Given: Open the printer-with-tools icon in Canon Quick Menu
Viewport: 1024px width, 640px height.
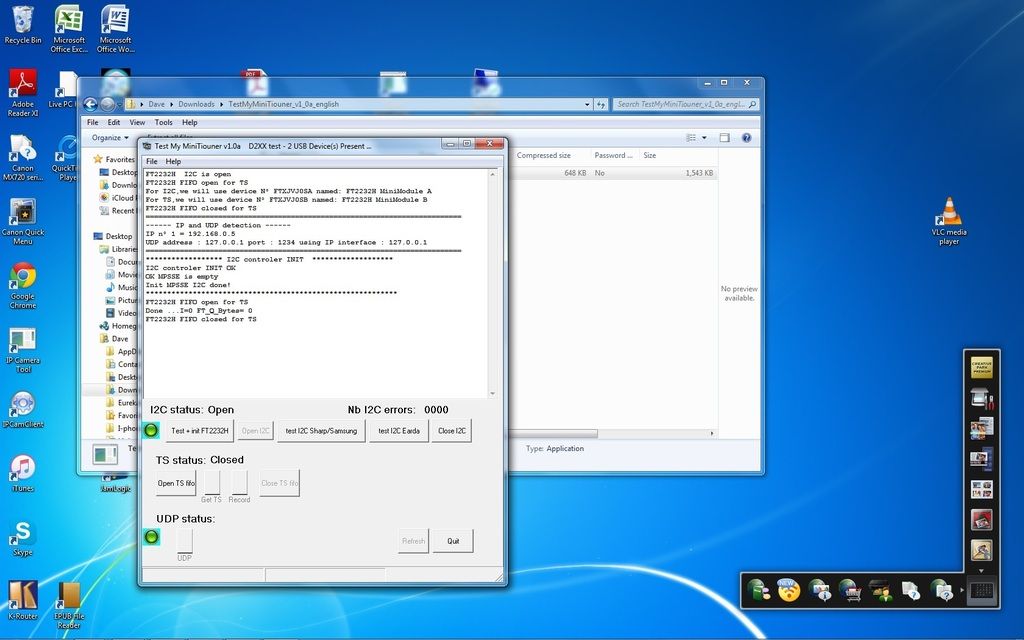Looking at the screenshot, I should [982, 398].
